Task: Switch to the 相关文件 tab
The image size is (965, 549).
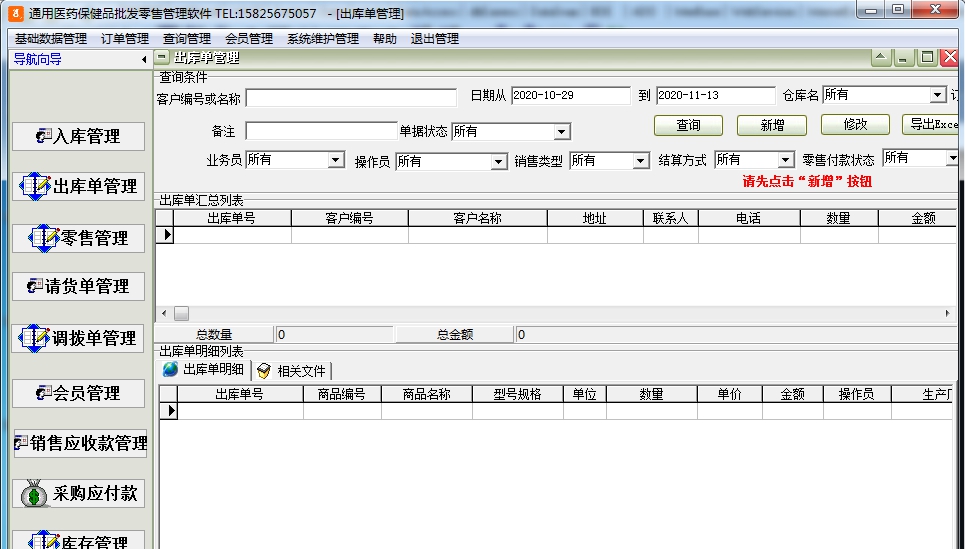Action: tap(292, 371)
